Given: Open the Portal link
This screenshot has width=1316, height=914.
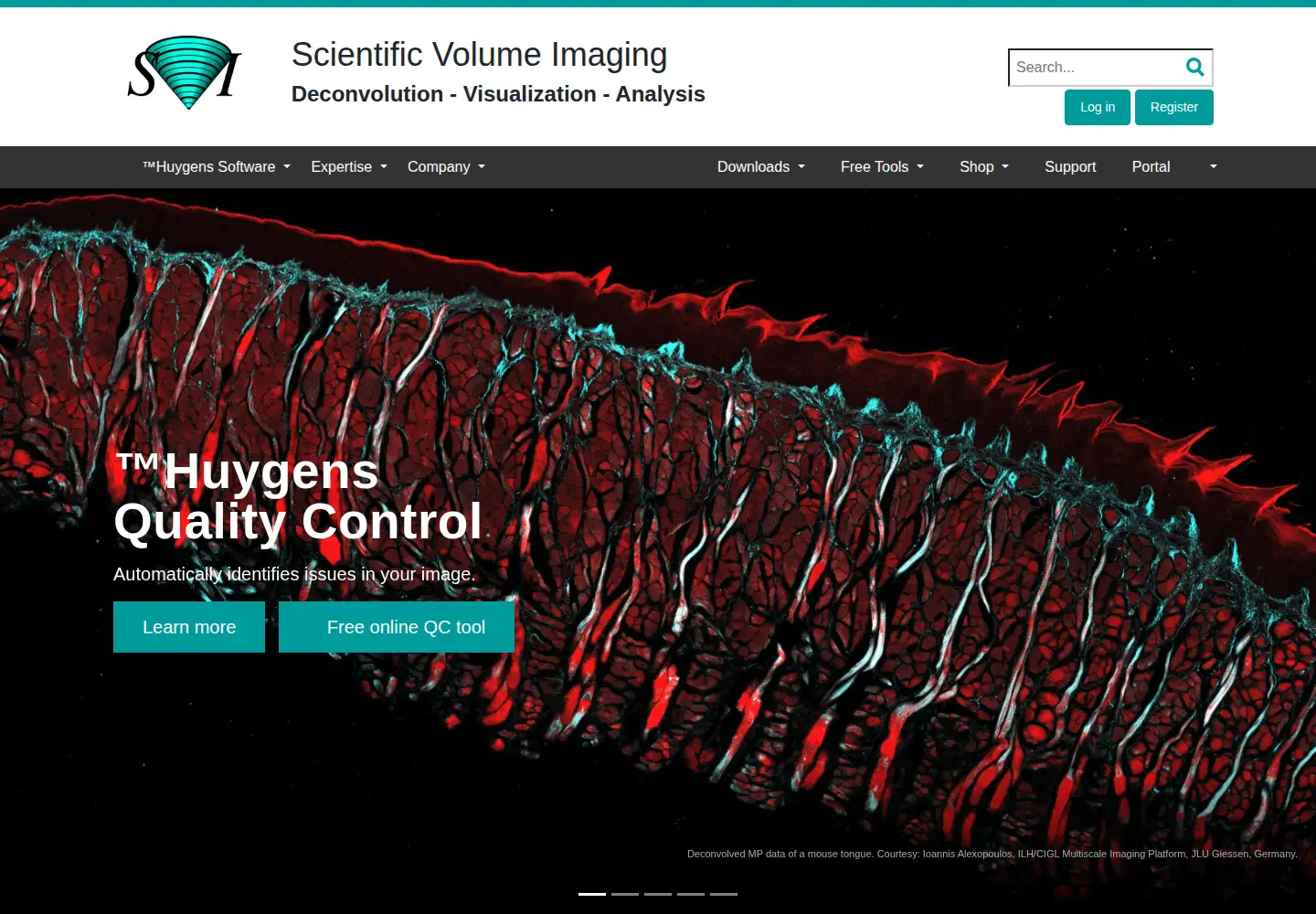Looking at the screenshot, I should coord(1151,166).
